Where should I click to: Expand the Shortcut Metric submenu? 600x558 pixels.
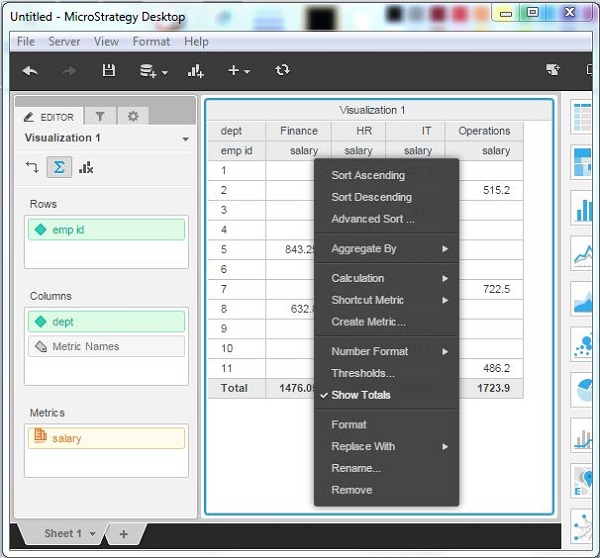pyautogui.click(x=386, y=300)
